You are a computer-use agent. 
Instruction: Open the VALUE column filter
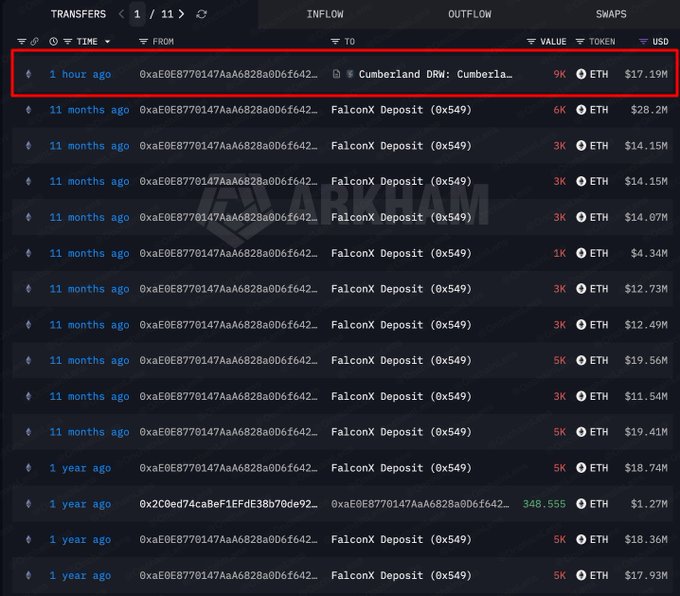pyautogui.click(x=531, y=42)
